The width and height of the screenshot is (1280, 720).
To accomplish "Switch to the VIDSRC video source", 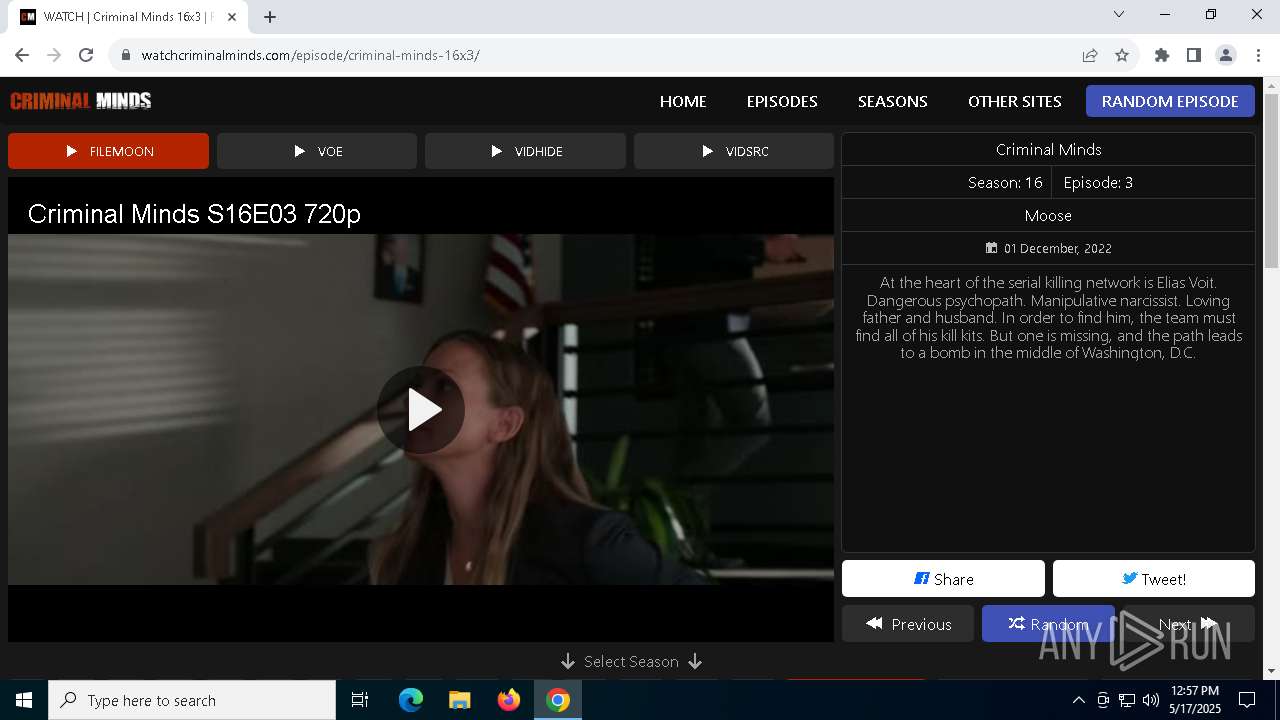I will [x=734, y=151].
